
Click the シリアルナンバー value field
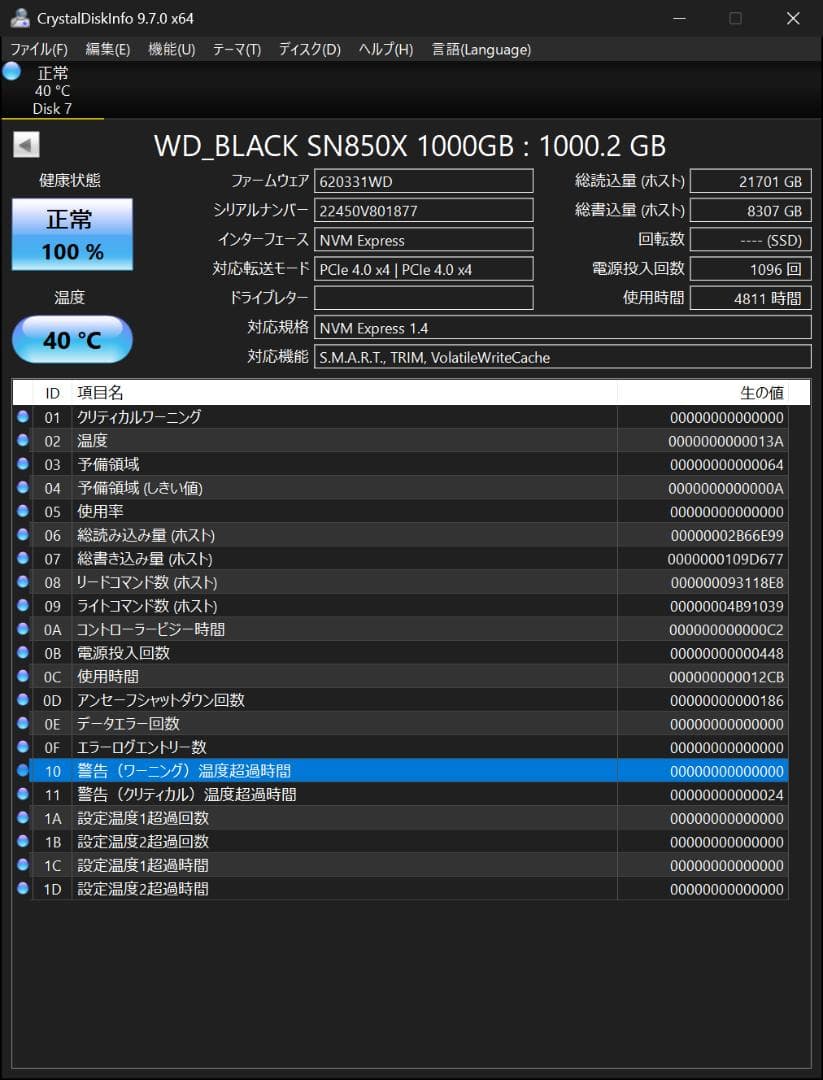[424, 210]
